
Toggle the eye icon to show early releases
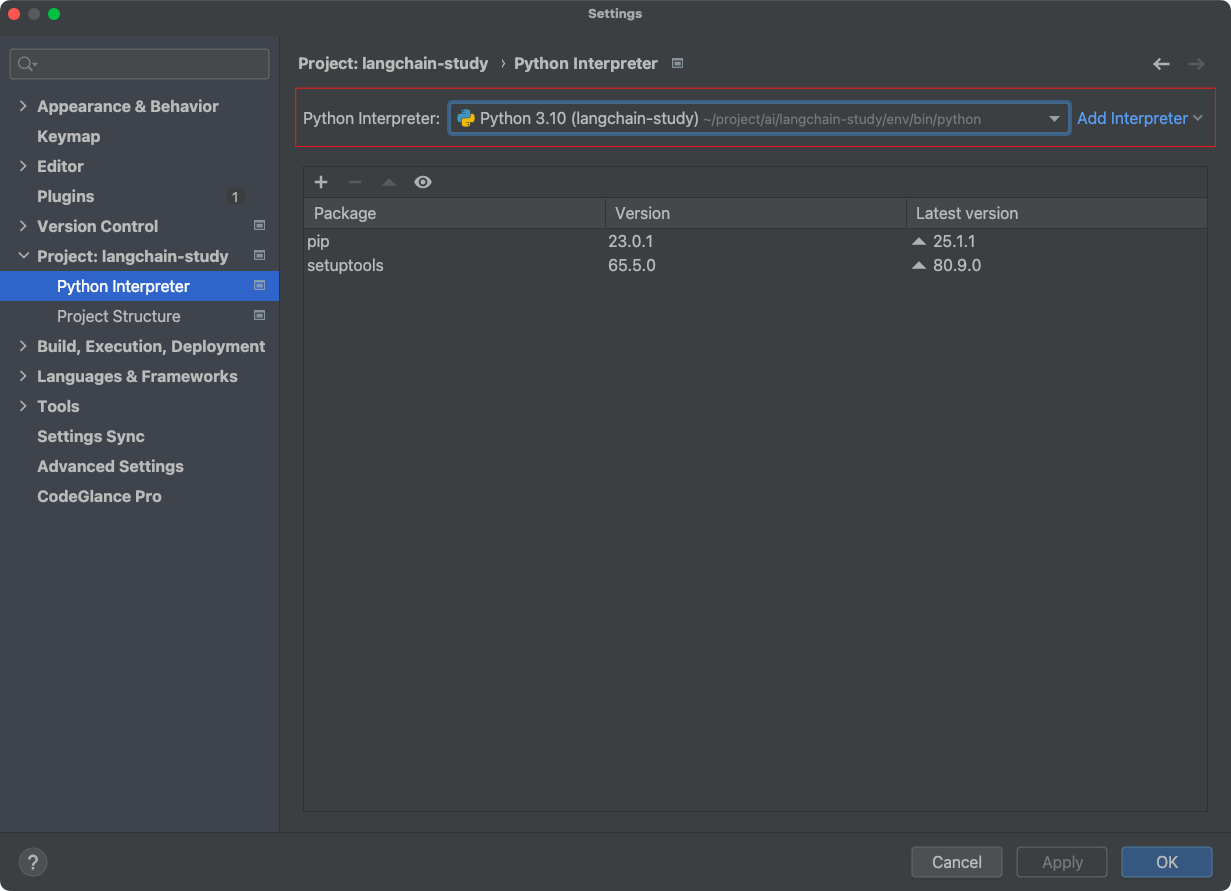[422, 182]
